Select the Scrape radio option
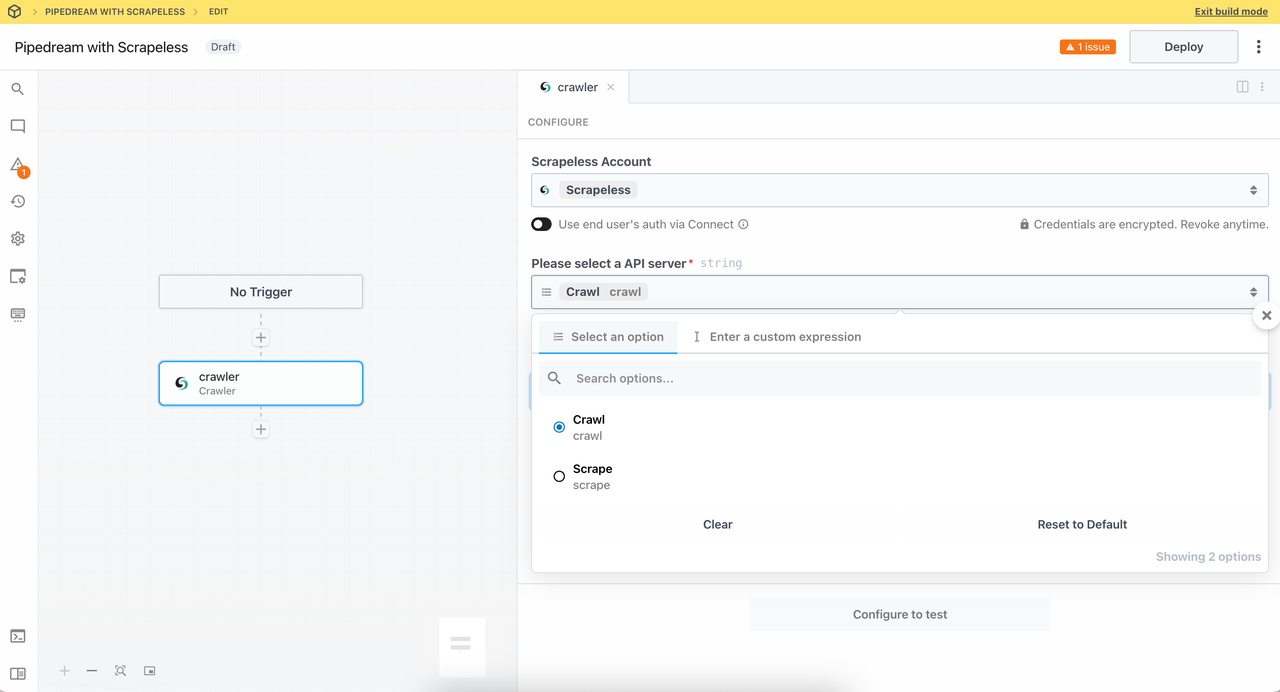Screen dimensions: 1280x692 click(559, 476)
